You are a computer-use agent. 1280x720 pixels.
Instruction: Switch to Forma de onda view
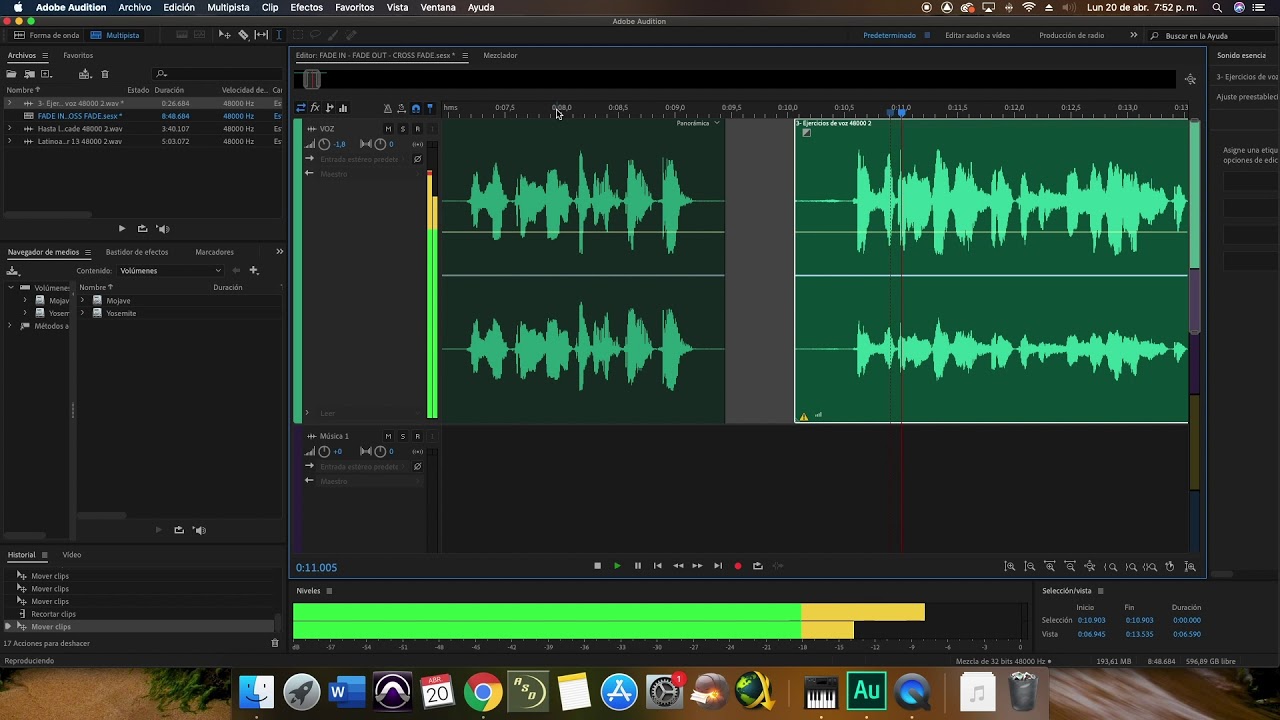47,35
